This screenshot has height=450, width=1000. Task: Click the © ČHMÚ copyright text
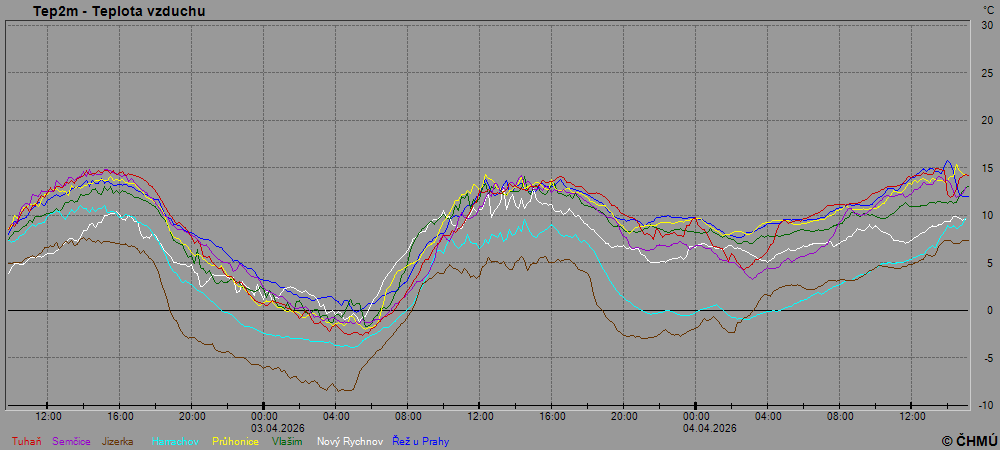coord(968,440)
